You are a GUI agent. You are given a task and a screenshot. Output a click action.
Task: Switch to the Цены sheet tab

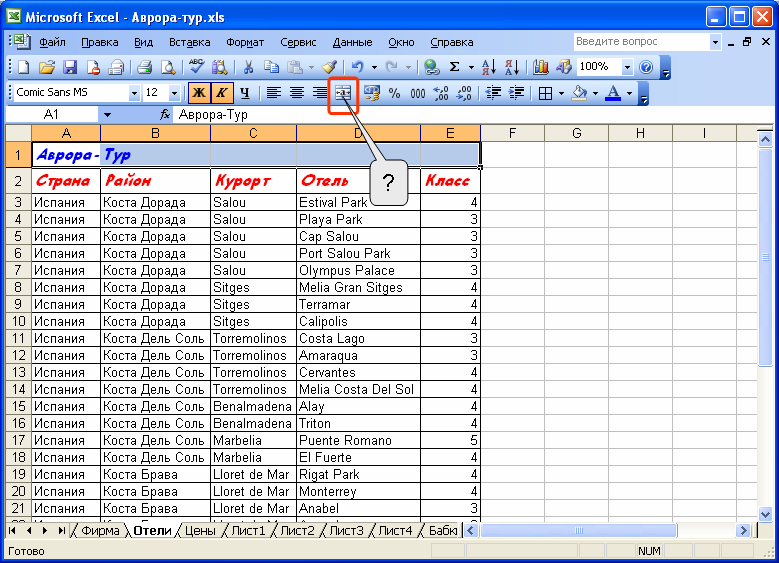(200, 531)
